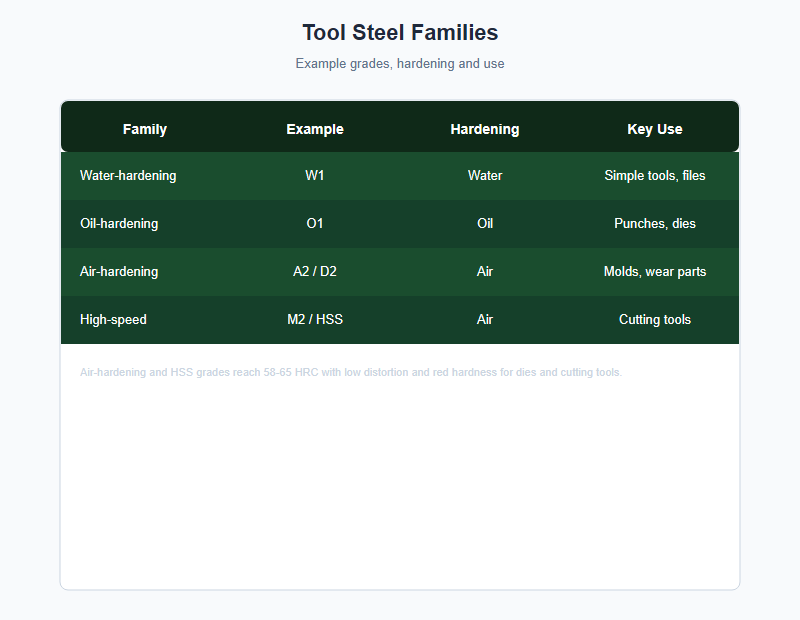Click the 'Simple tools, files' cell

(x=655, y=176)
